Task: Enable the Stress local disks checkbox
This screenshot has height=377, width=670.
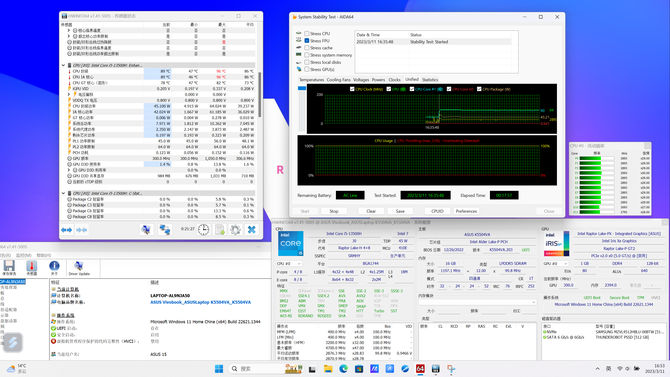Action: pyautogui.click(x=307, y=62)
